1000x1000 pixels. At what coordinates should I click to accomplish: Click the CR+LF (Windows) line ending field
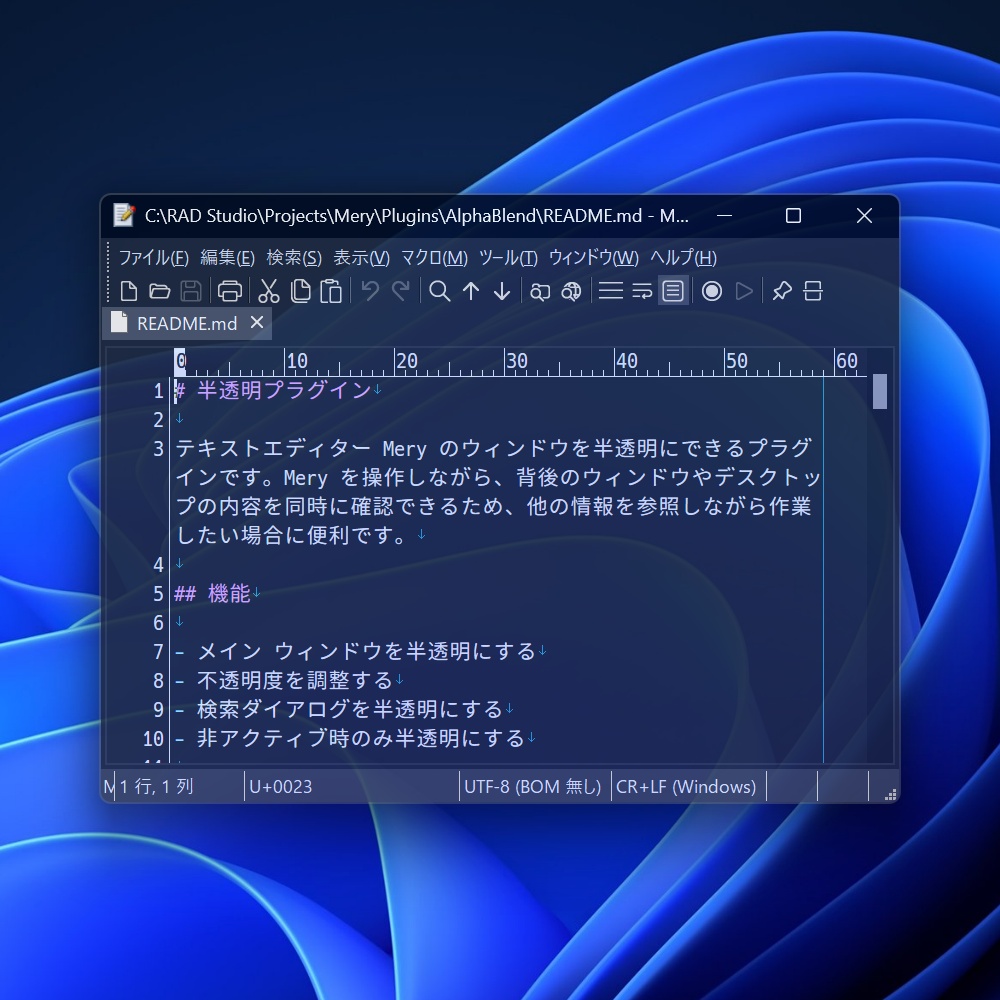pos(689,786)
